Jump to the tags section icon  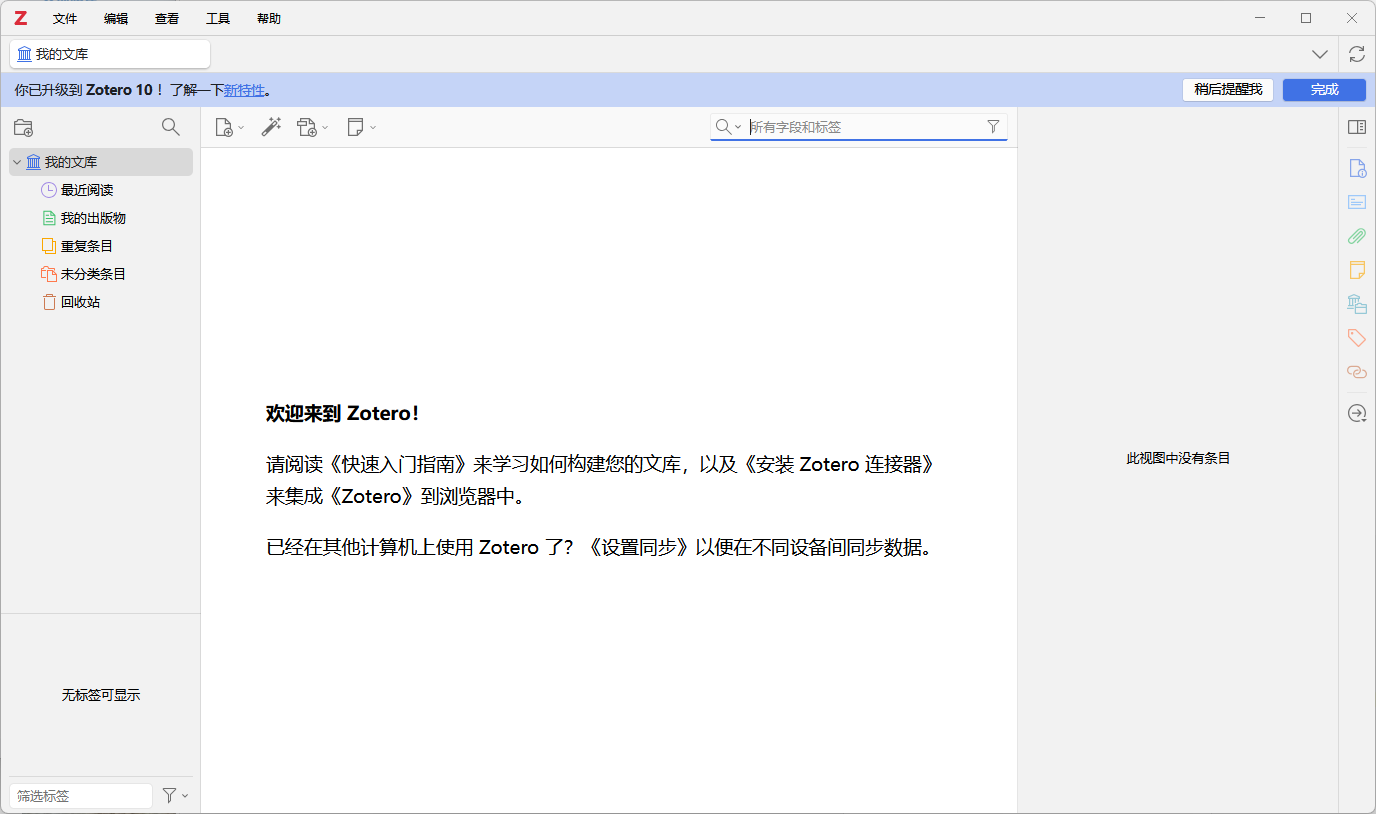coord(1357,338)
